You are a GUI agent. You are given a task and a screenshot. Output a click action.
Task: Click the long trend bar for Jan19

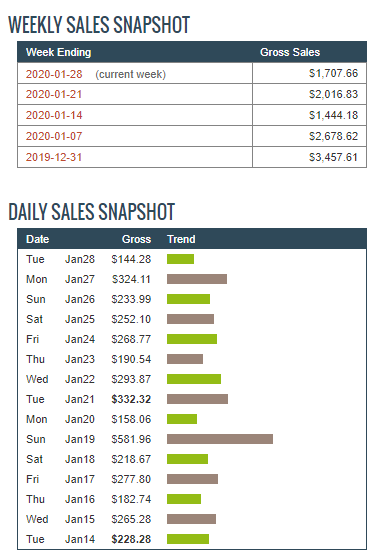(220, 439)
